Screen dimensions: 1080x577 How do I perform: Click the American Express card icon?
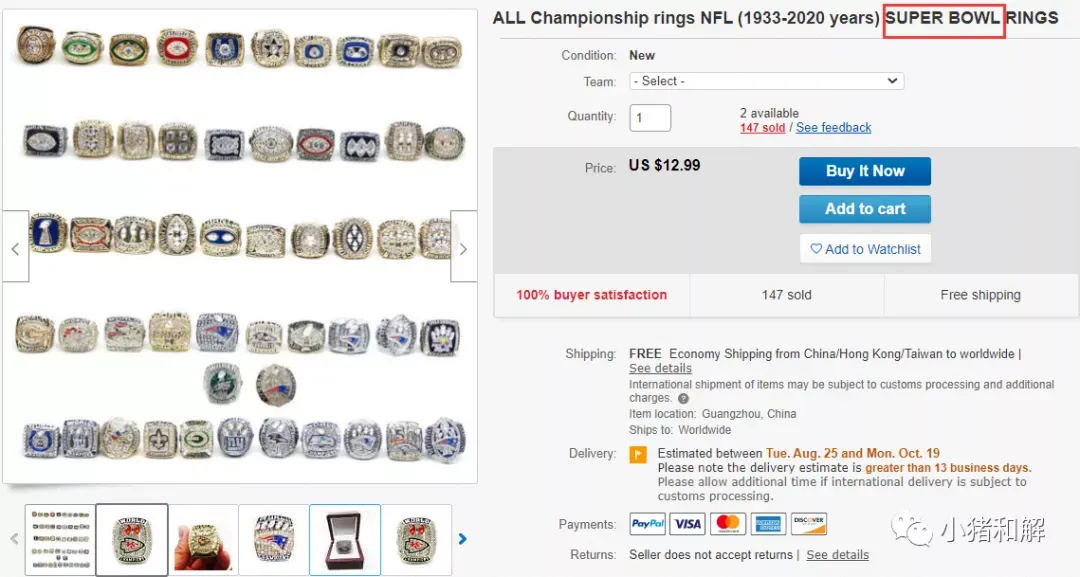coord(768,524)
